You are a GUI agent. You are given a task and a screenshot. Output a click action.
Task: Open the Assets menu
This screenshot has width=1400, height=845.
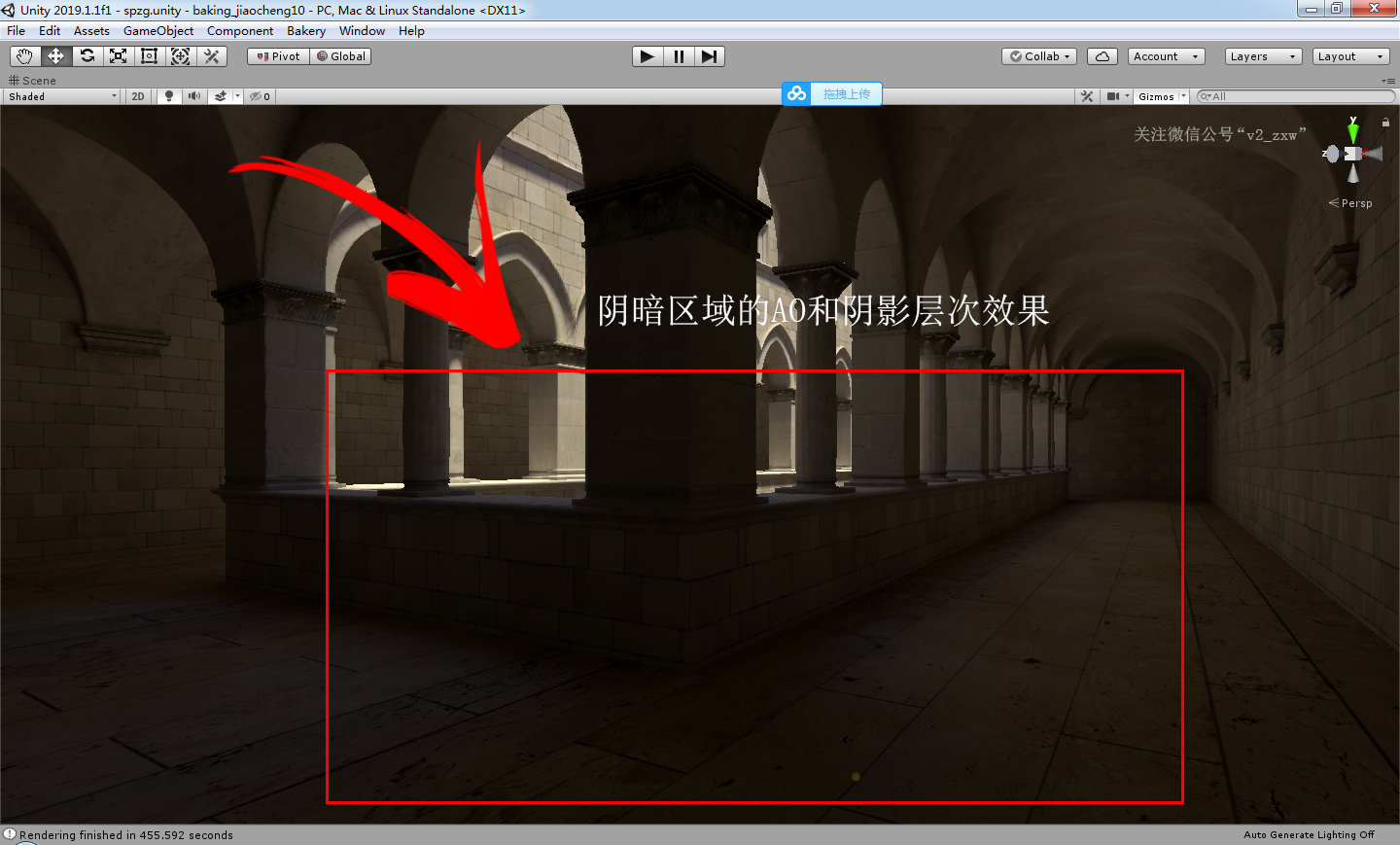point(91,31)
